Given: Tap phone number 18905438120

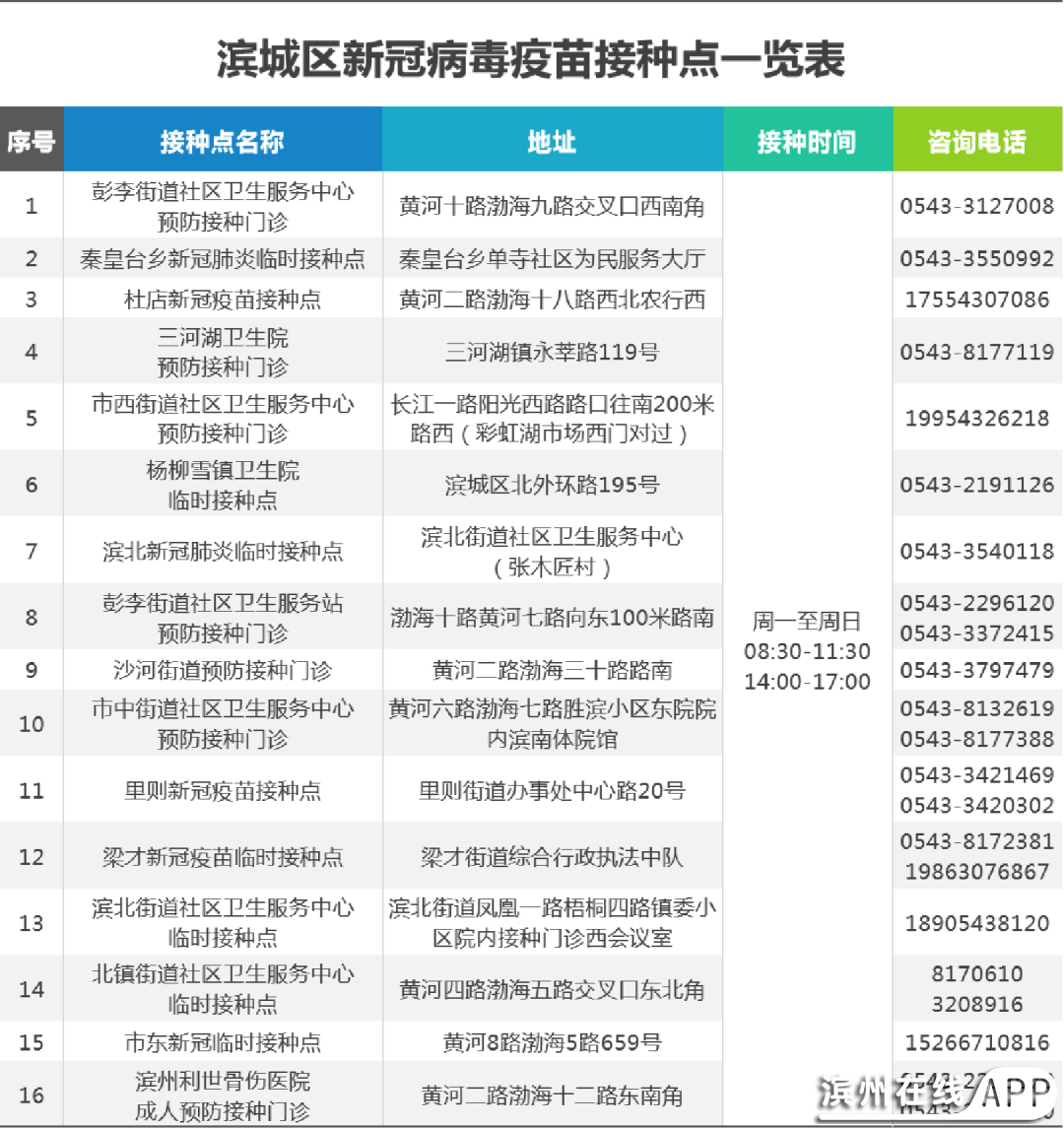Looking at the screenshot, I should pyautogui.click(x=976, y=923).
